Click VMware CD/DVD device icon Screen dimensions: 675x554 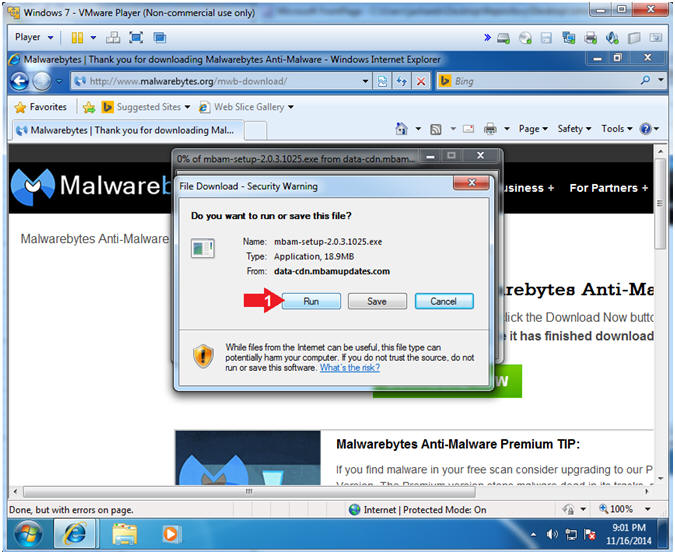pos(525,38)
